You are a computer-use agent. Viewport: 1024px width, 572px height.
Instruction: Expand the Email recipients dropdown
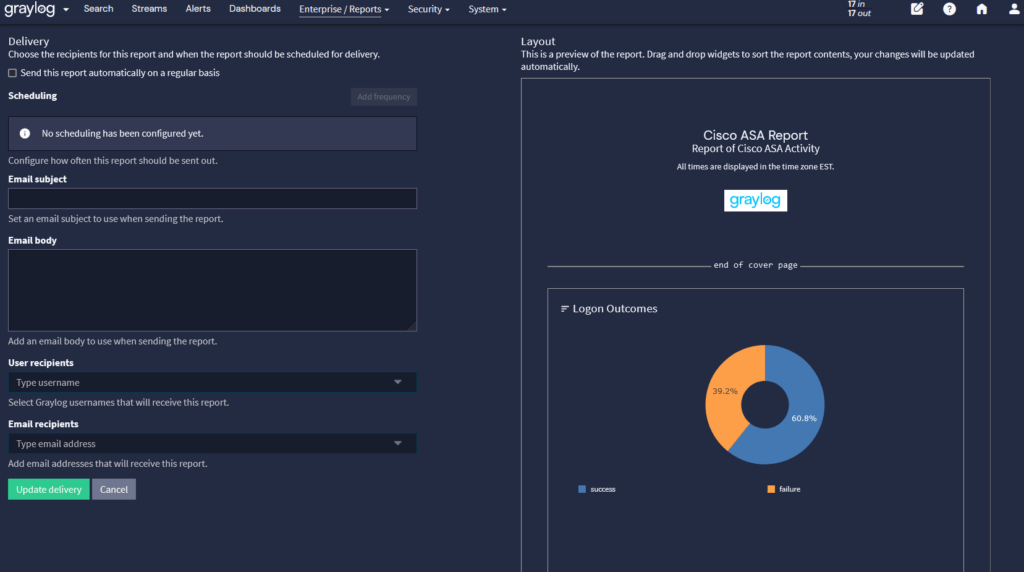(x=397, y=443)
